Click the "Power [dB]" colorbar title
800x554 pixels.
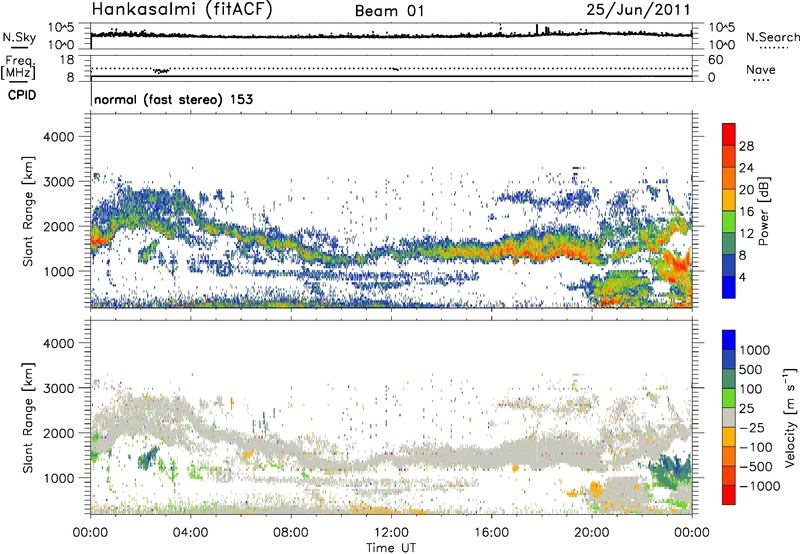763,211
